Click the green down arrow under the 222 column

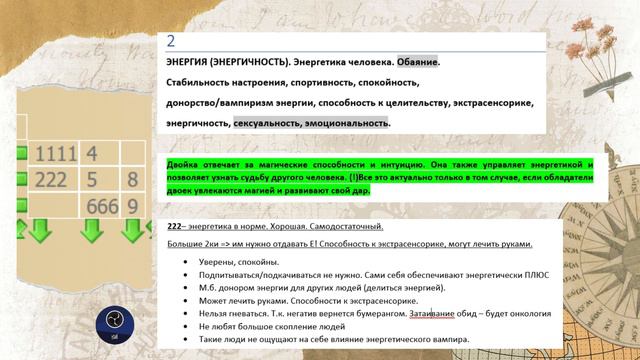tap(40, 231)
